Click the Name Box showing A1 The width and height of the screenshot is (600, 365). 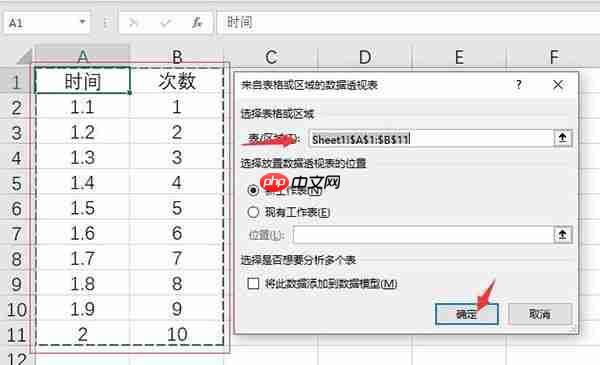click(47, 23)
